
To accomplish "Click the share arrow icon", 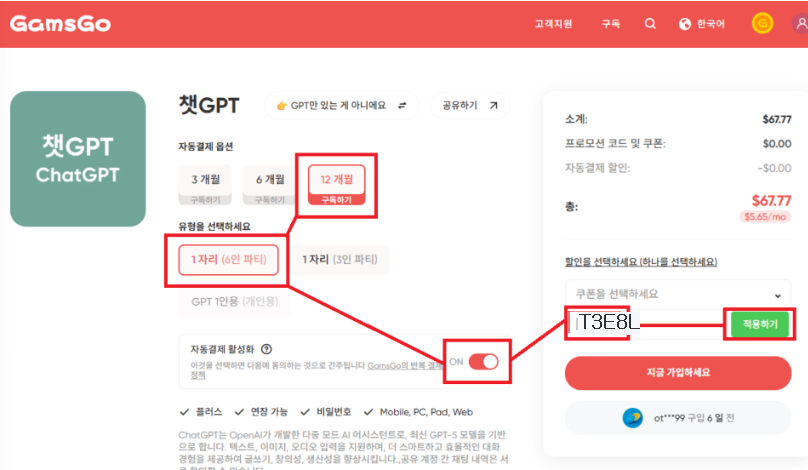I will pyautogui.click(x=494, y=105).
